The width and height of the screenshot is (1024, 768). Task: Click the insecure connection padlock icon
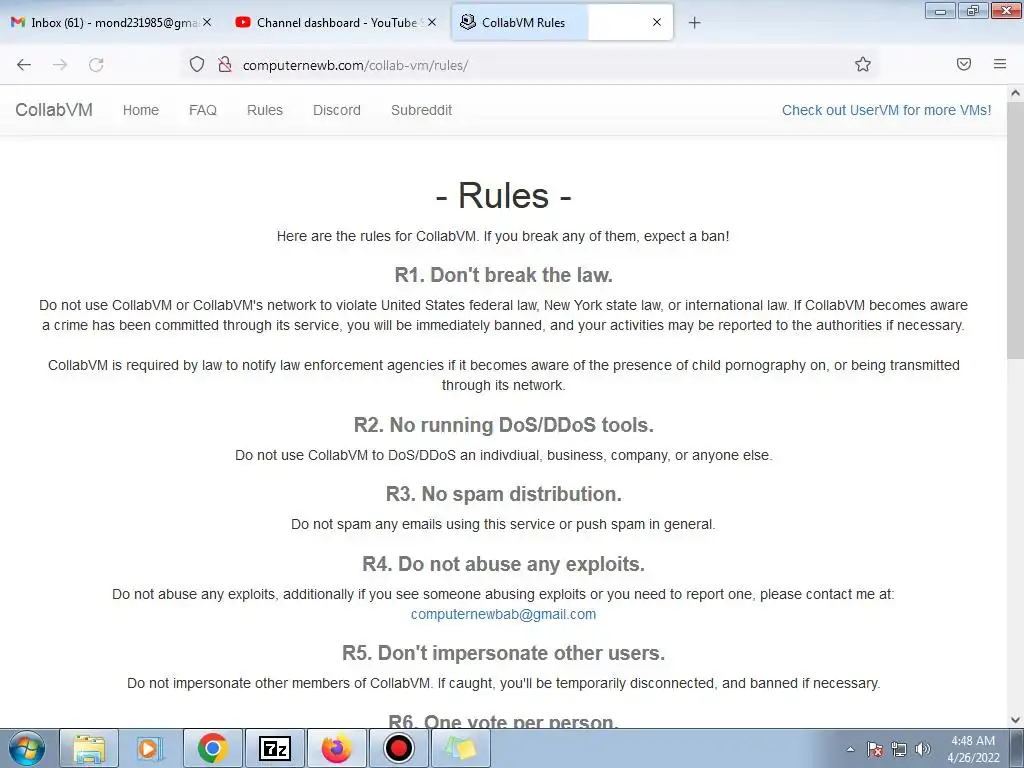[225, 64]
